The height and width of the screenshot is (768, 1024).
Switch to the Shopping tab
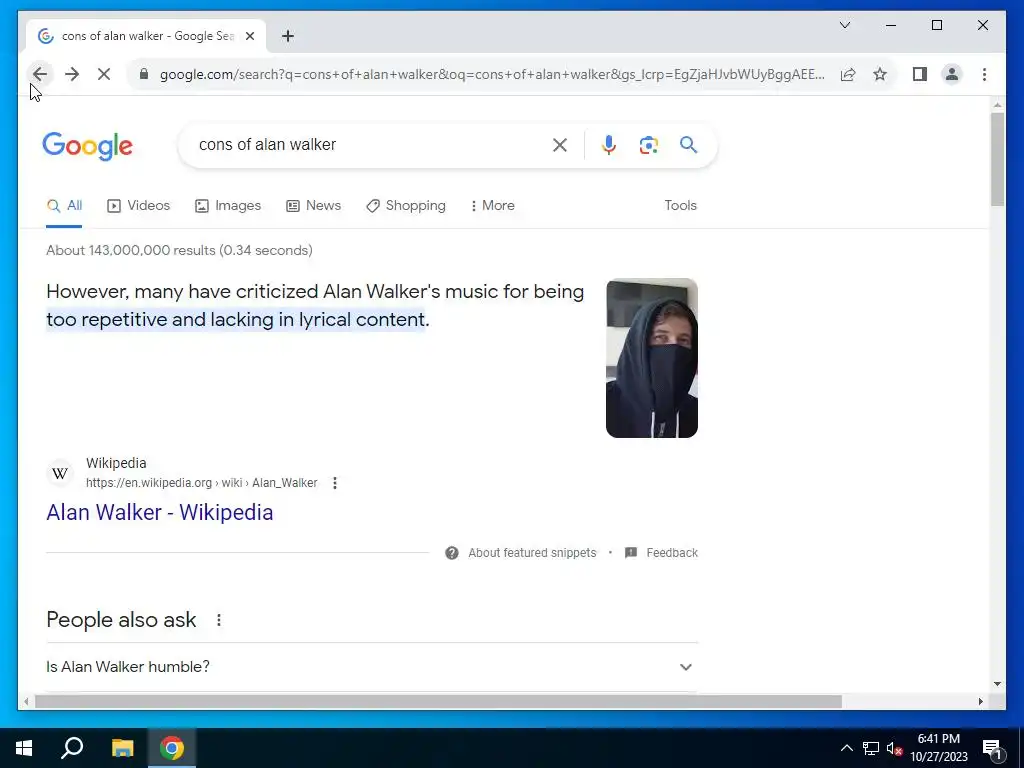coord(406,206)
